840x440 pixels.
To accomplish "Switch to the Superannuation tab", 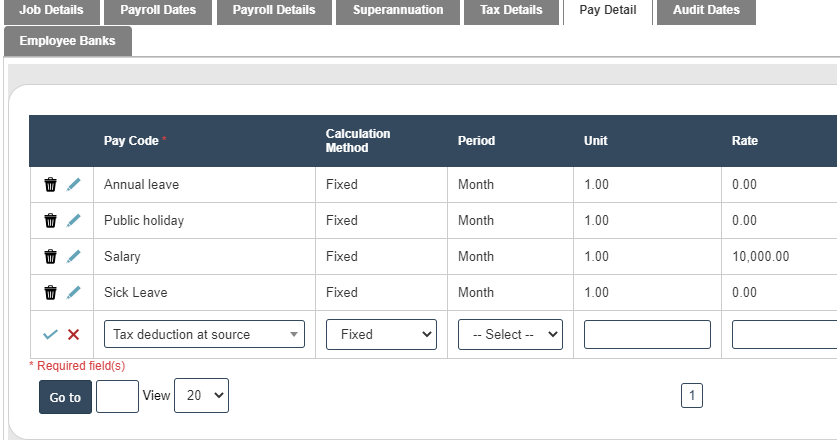I will pos(397,10).
